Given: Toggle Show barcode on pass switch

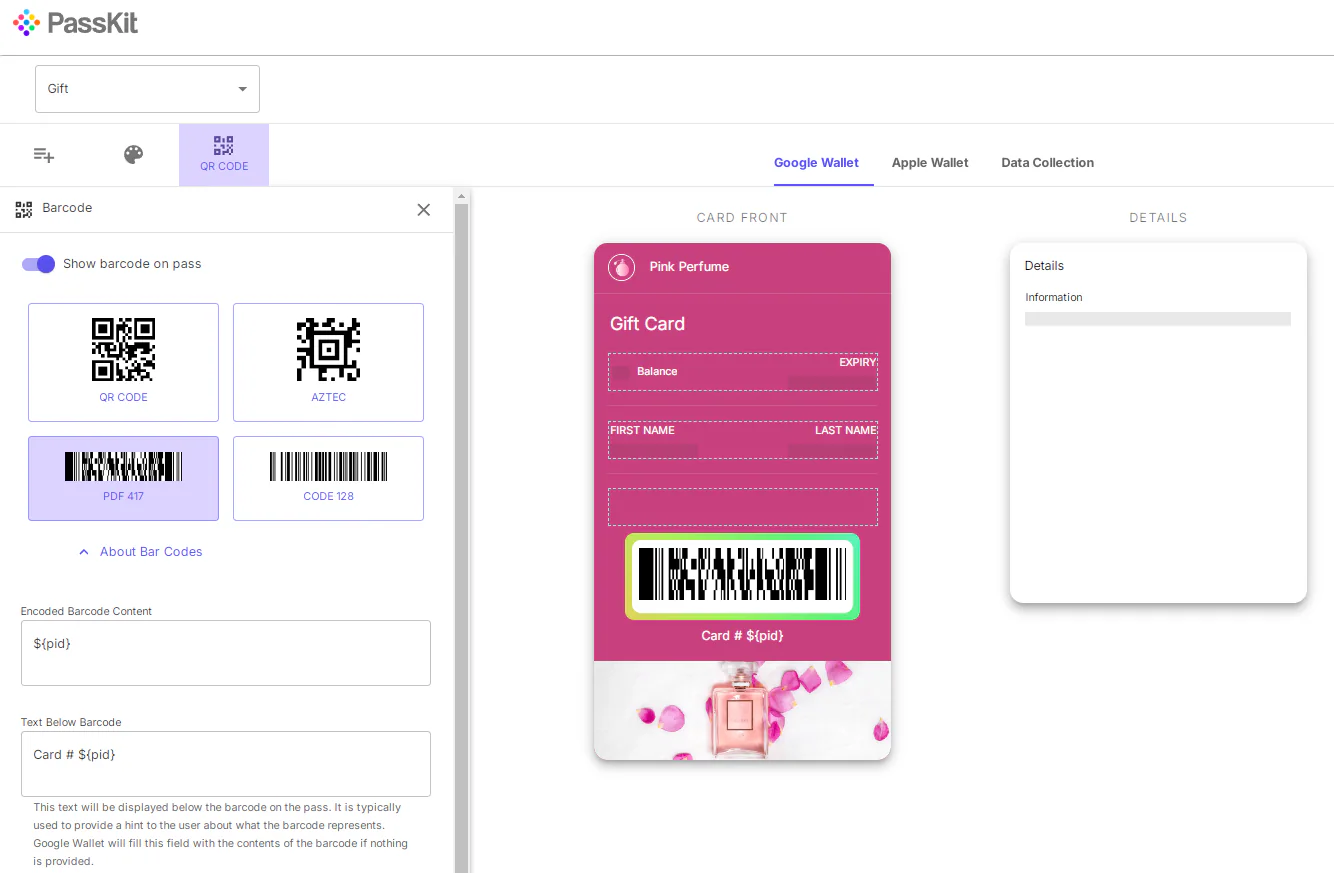Looking at the screenshot, I should 38,264.
